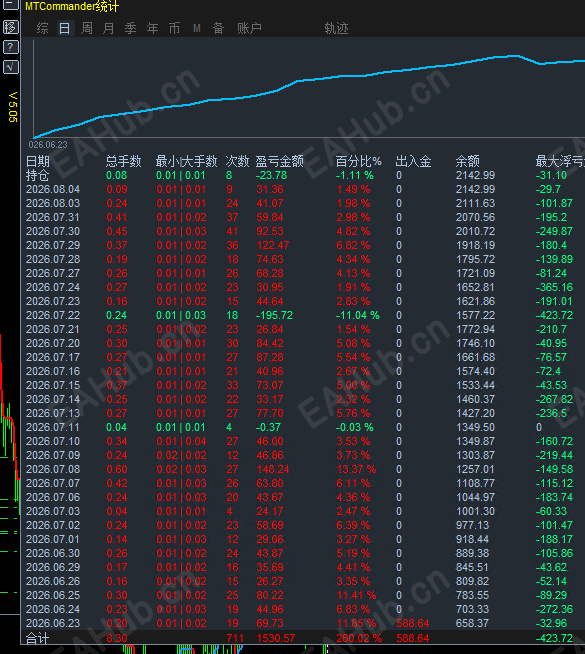Click the 13.37 % percentage cell
The height and width of the screenshot is (654, 585).
coord(356,469)
